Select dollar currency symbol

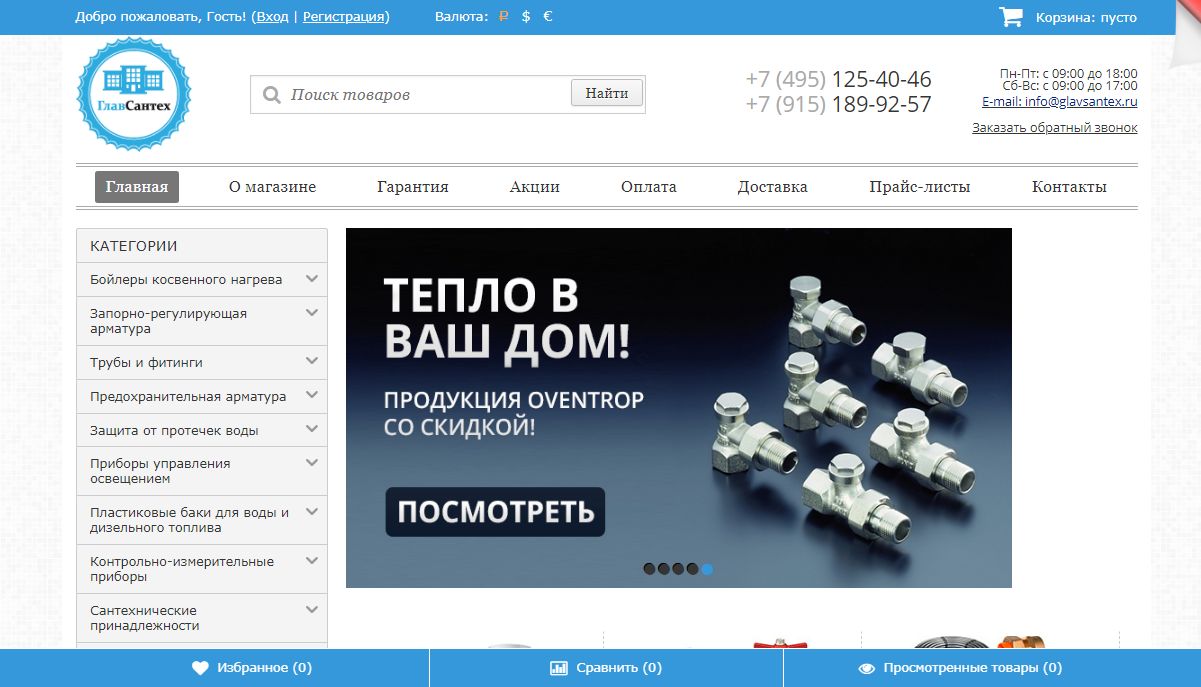(526, 17)
